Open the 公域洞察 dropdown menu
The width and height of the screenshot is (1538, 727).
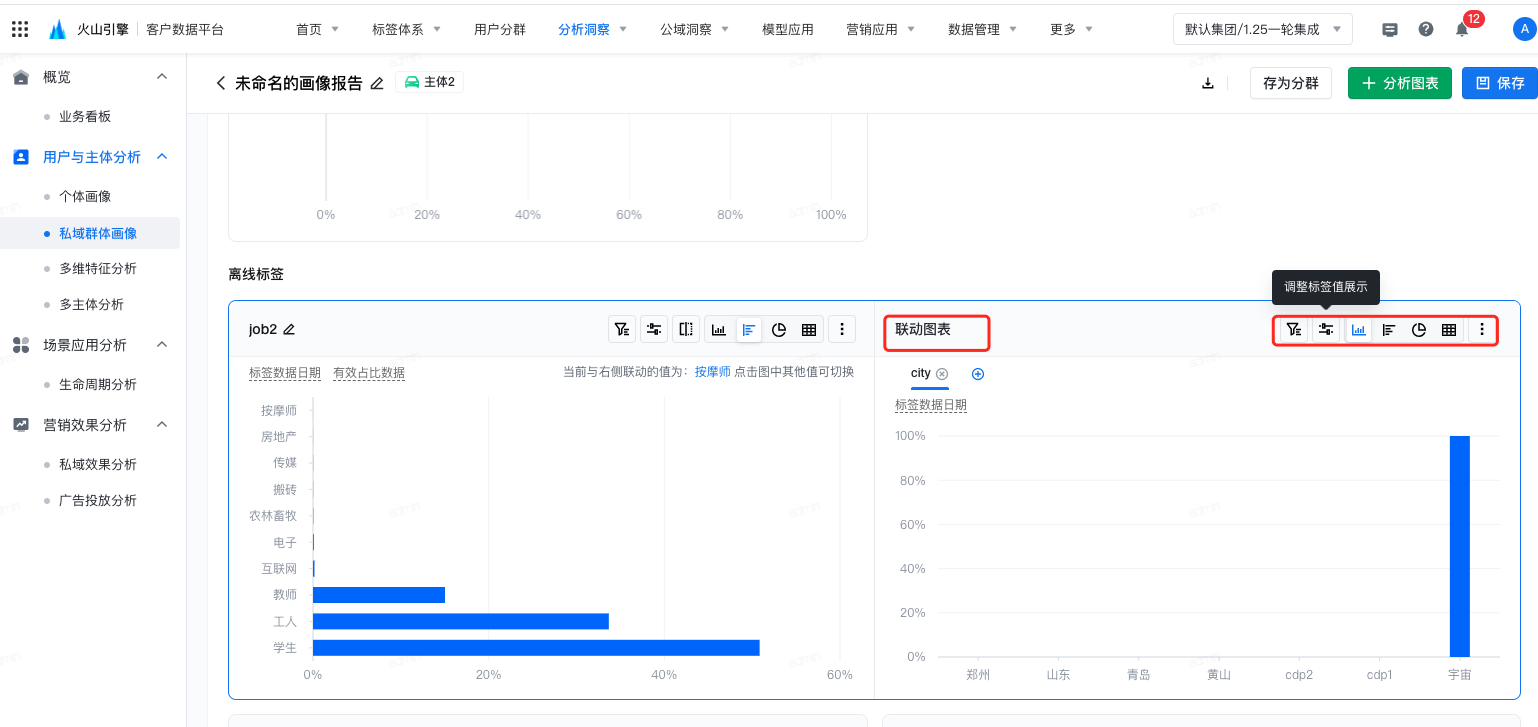[694, 29]
